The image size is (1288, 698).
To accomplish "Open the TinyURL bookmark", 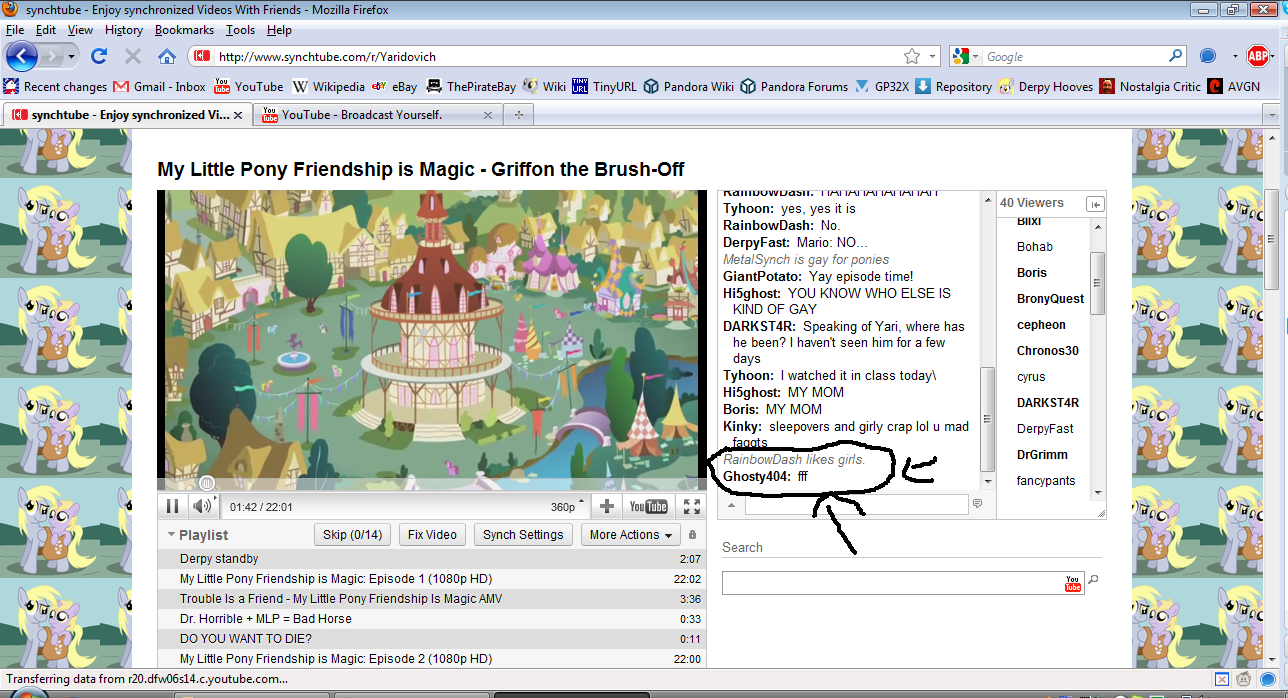I will pyautogui.click(x=605, y=86).
